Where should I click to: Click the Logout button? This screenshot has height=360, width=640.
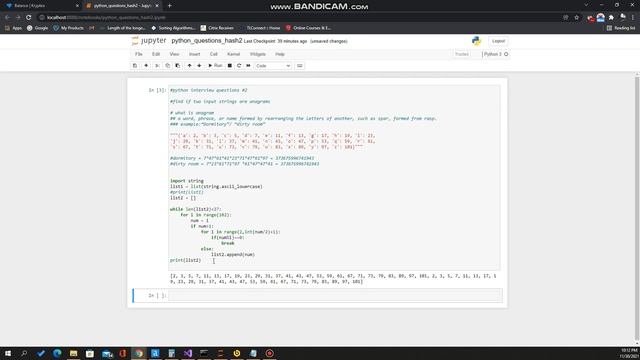[x=498, y=41]
